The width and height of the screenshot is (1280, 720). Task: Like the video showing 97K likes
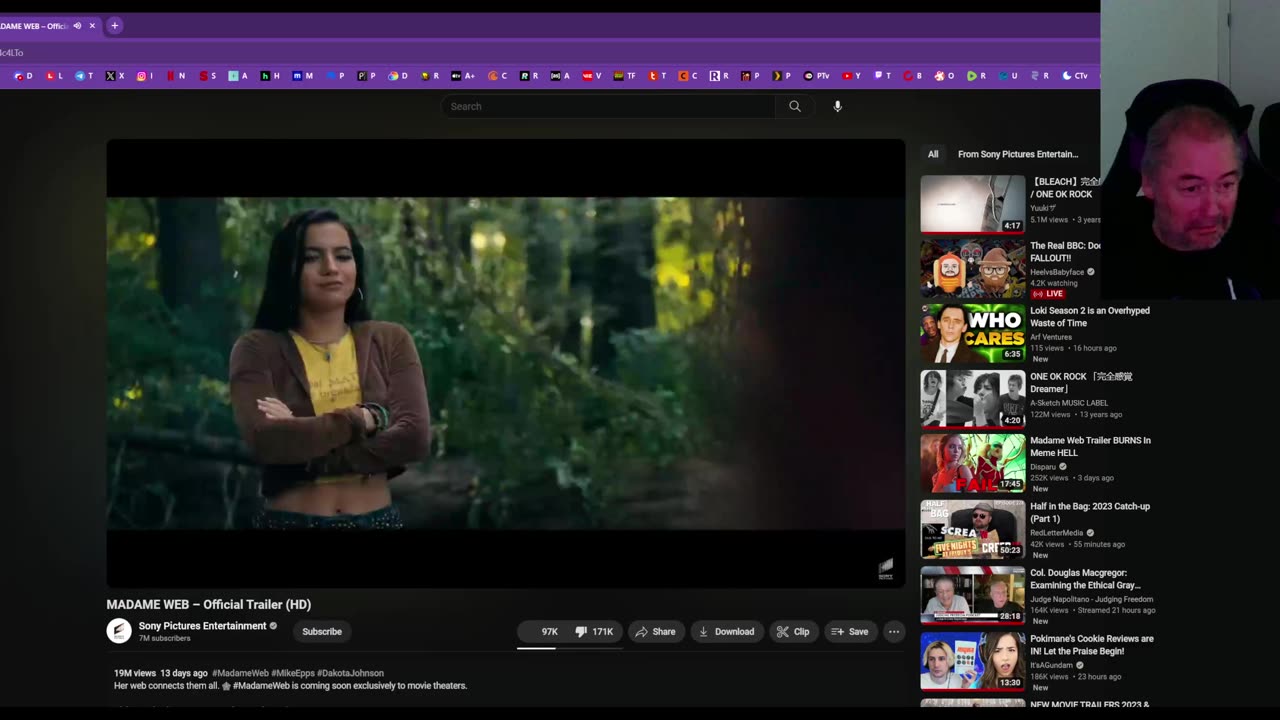click(x=542, y=632)
